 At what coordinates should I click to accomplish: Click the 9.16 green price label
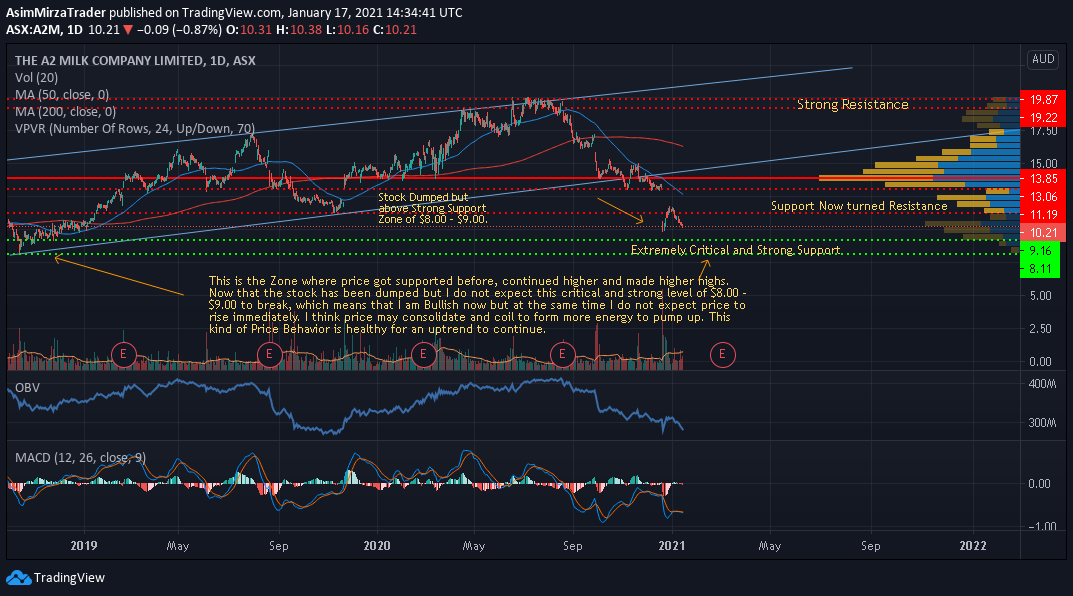tap(1039, 250)
